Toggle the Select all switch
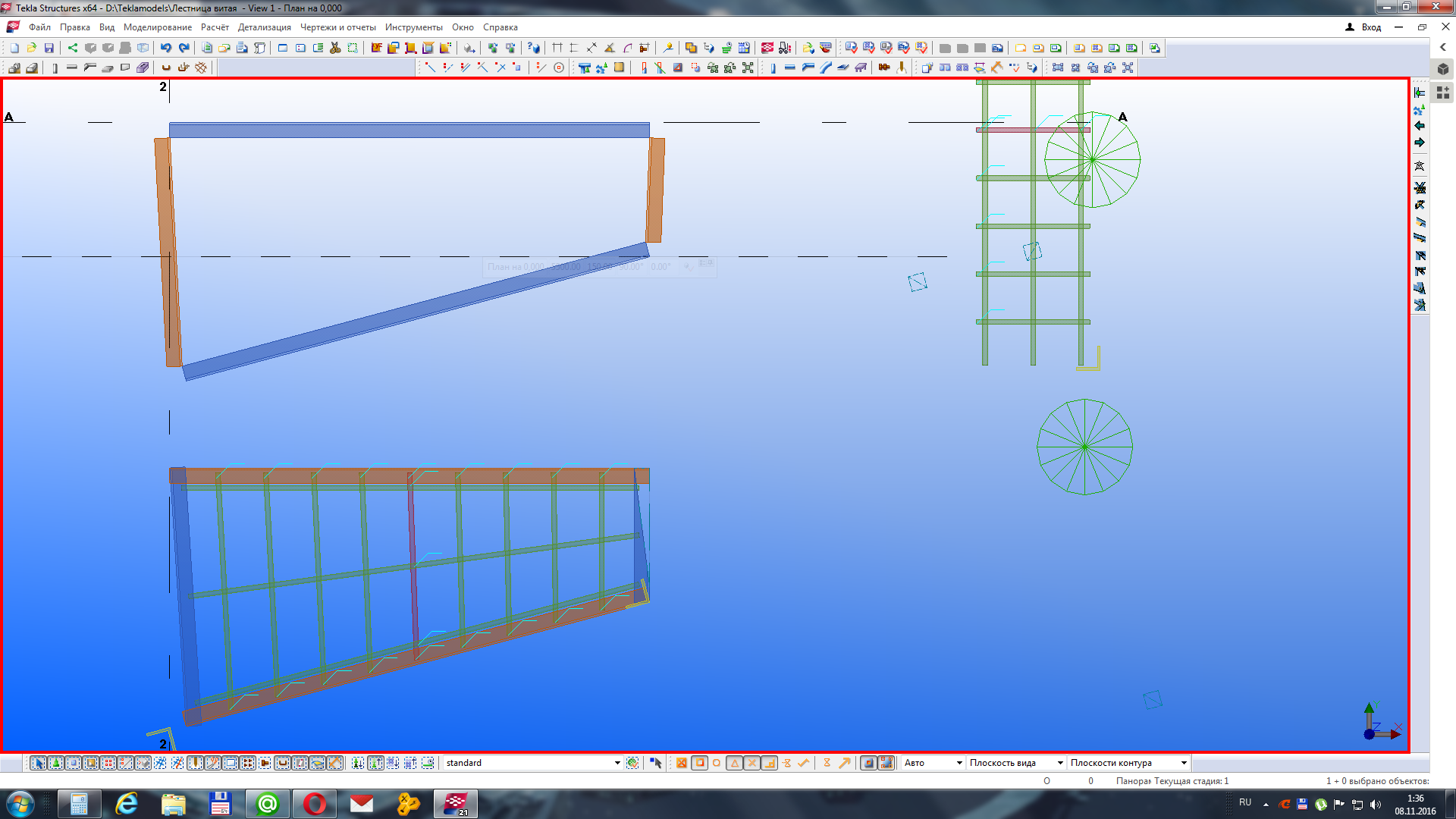 [x=39, y=763]
